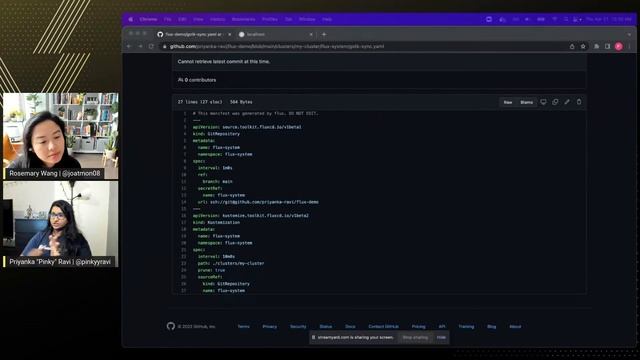Open the Training footer link

click(466, 327)
